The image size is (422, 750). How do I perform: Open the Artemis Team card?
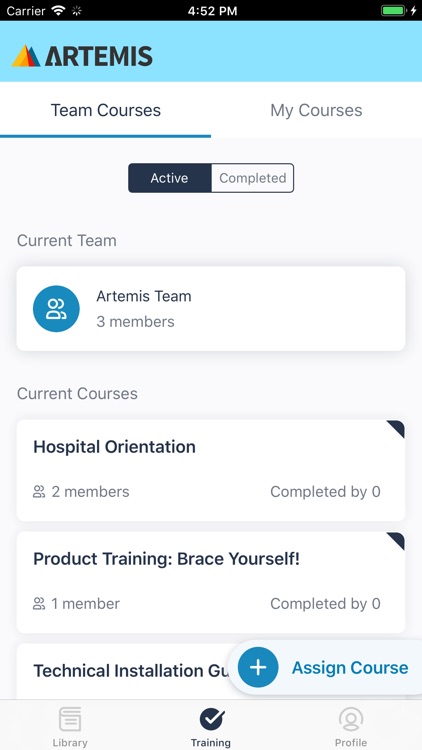point(211,309)
